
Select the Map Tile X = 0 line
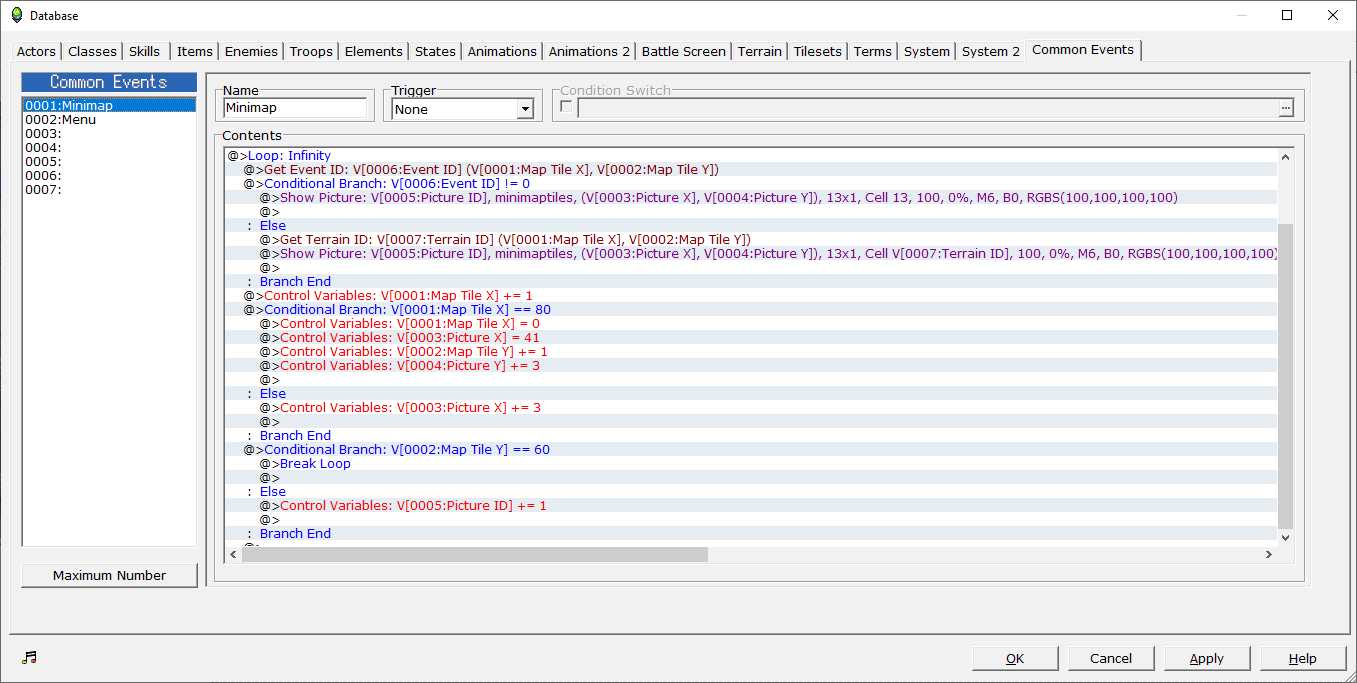pos(751,323)
